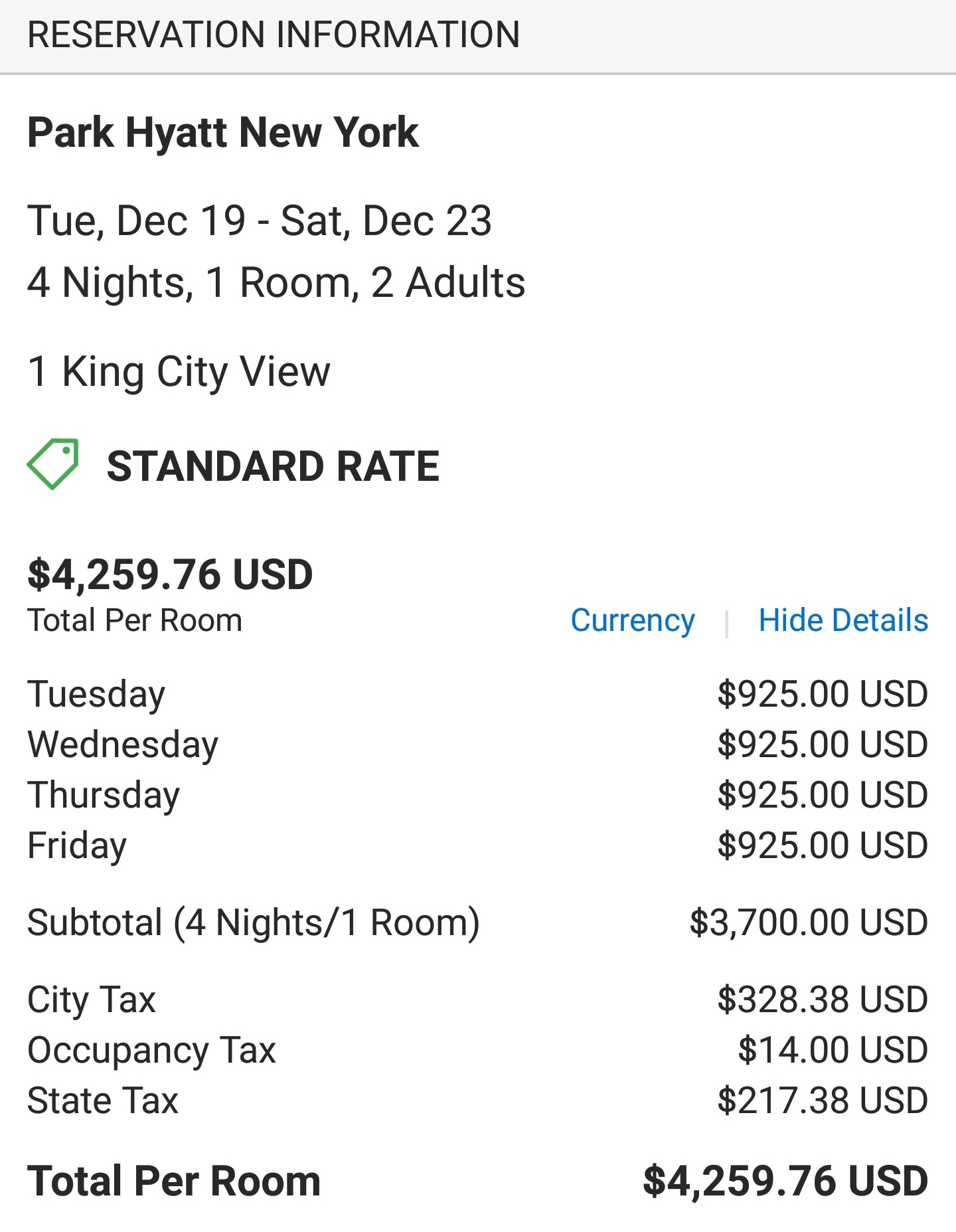
Task: Open the Currency selector link
Action: [633, 621]
